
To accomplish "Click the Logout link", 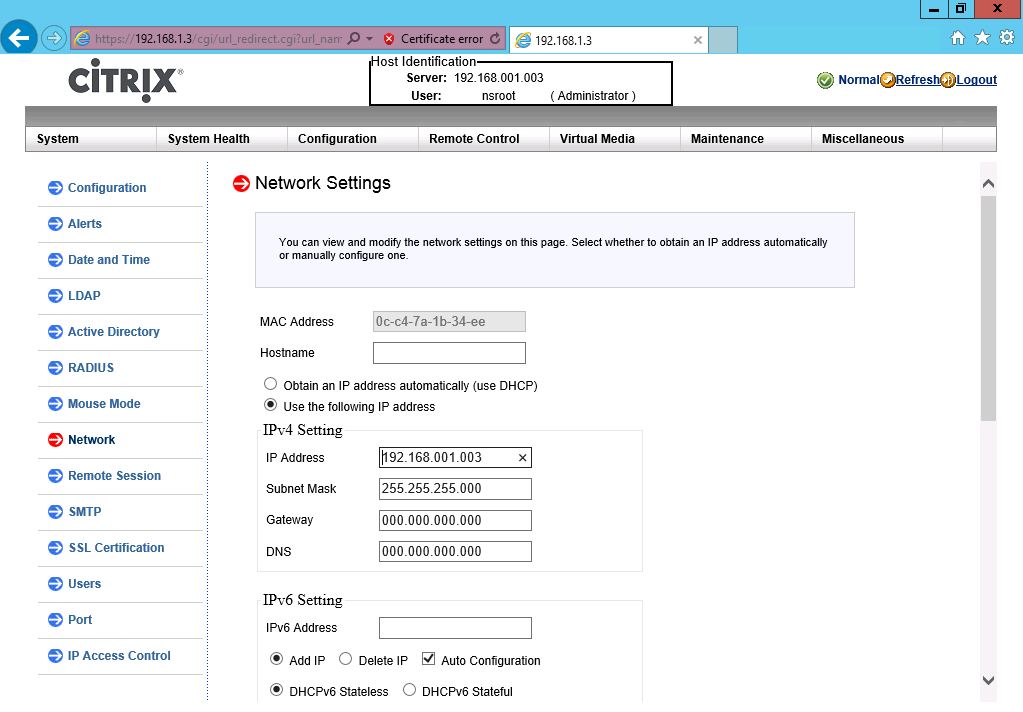I will point(977,80).
